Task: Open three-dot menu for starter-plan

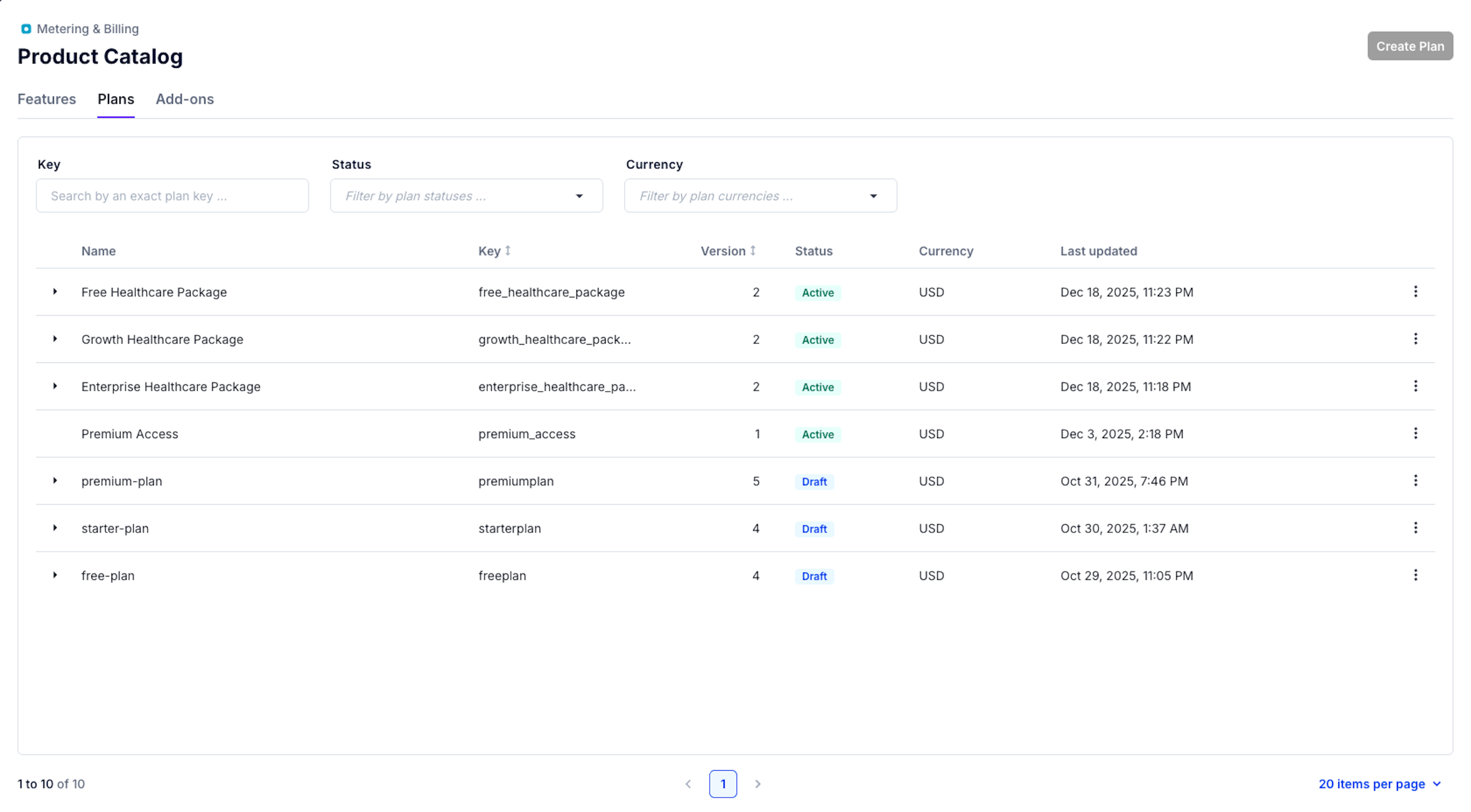Action: 1415,528
